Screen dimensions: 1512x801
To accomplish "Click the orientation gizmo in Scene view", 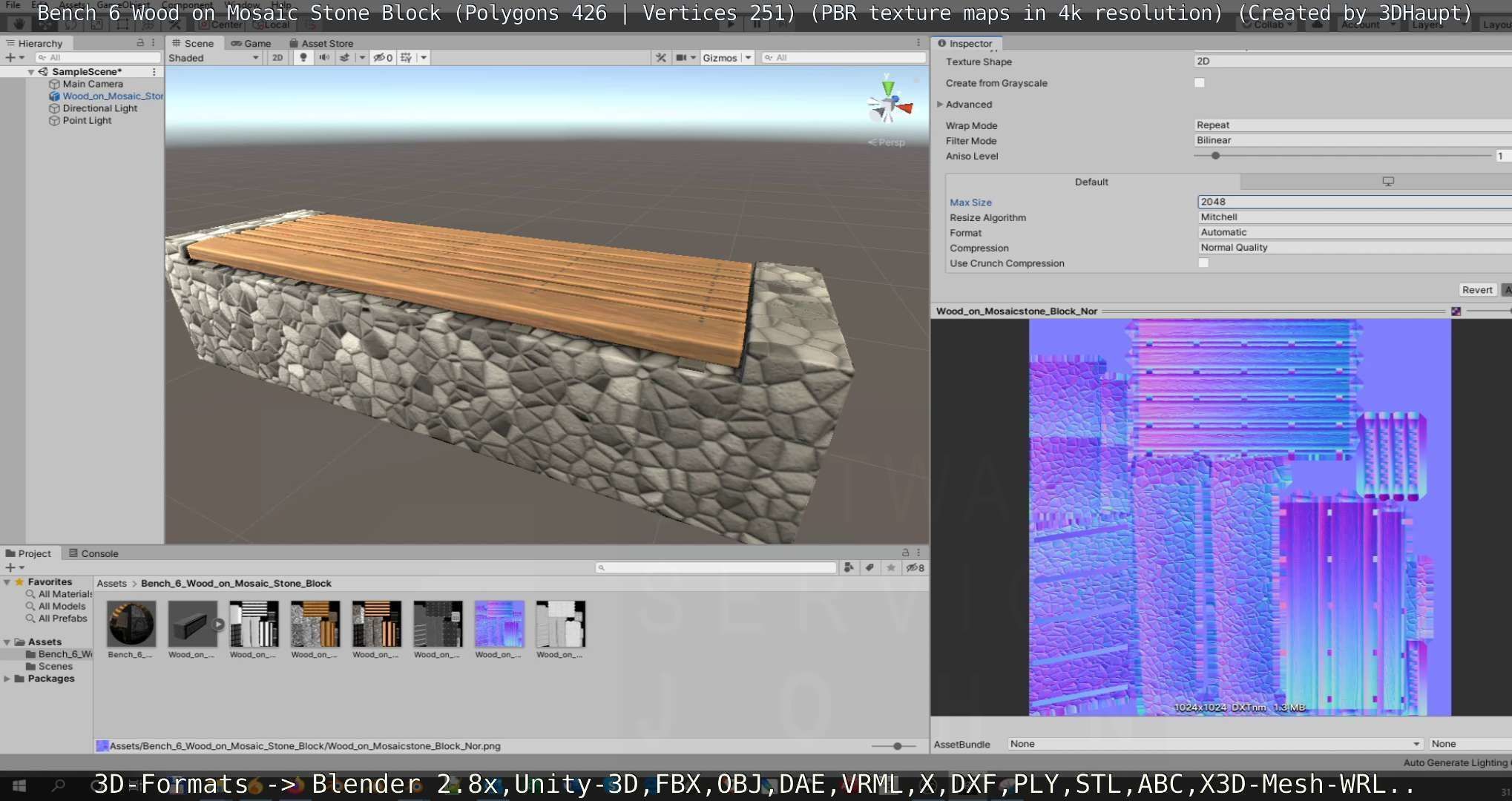I will pyautogui.click(x=889, y=102).
